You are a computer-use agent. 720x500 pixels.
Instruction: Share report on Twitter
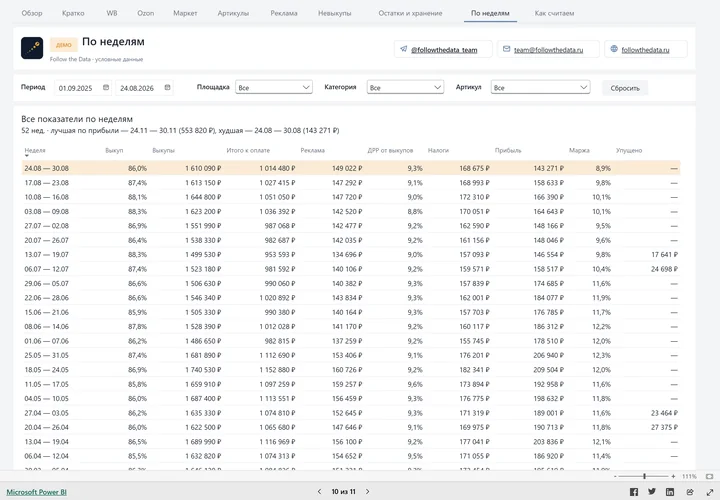652,492
